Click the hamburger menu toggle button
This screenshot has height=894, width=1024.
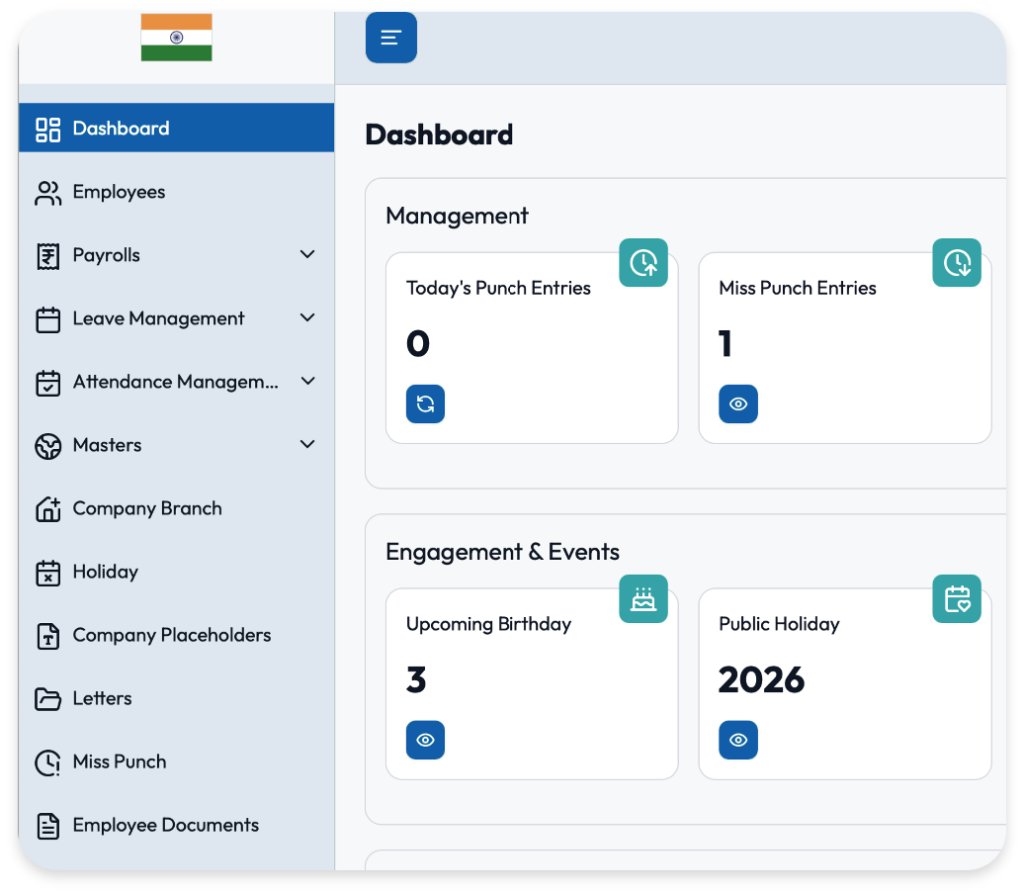tap(391, 38)
